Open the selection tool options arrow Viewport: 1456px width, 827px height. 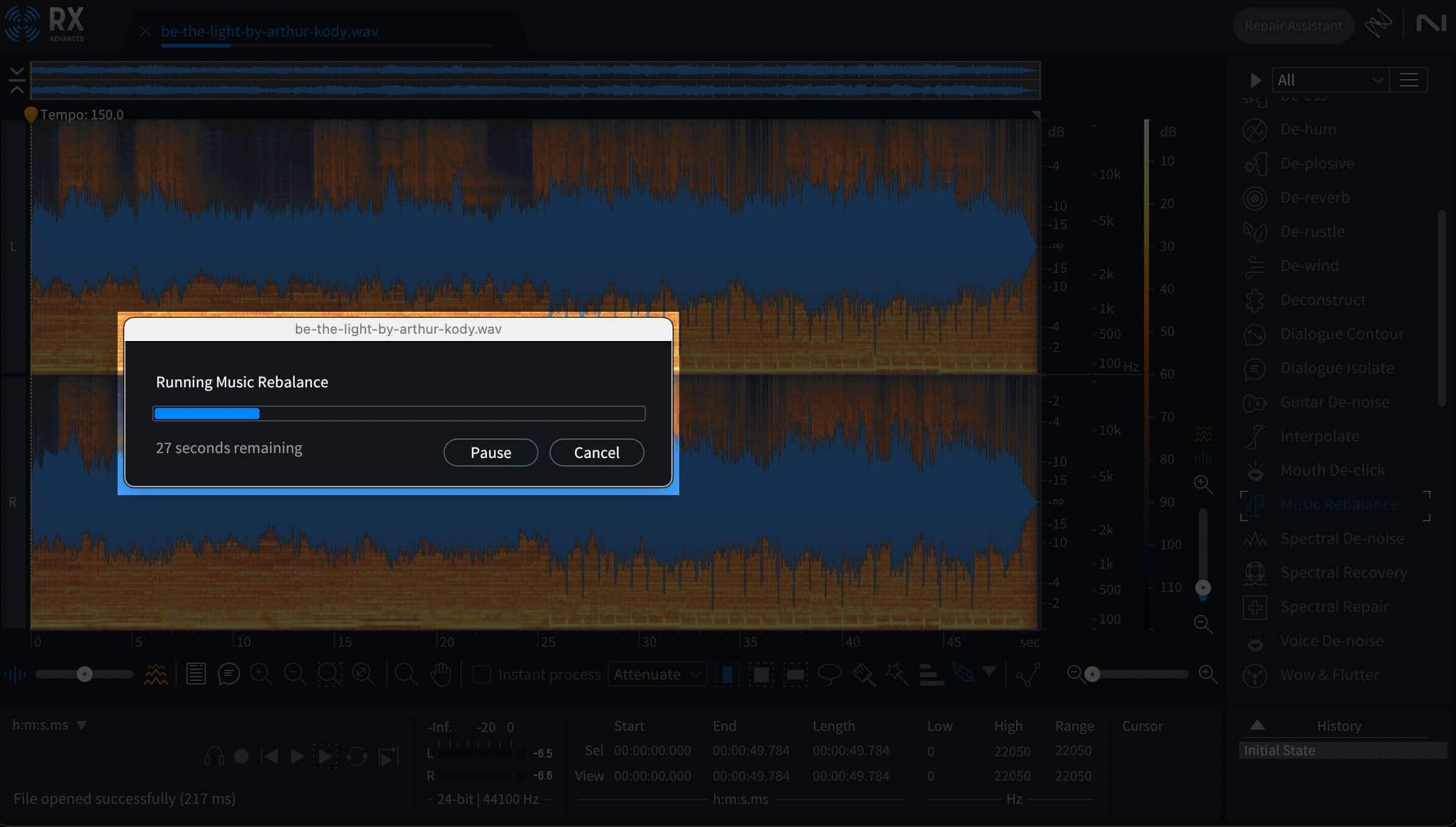[x=989, y=671]
